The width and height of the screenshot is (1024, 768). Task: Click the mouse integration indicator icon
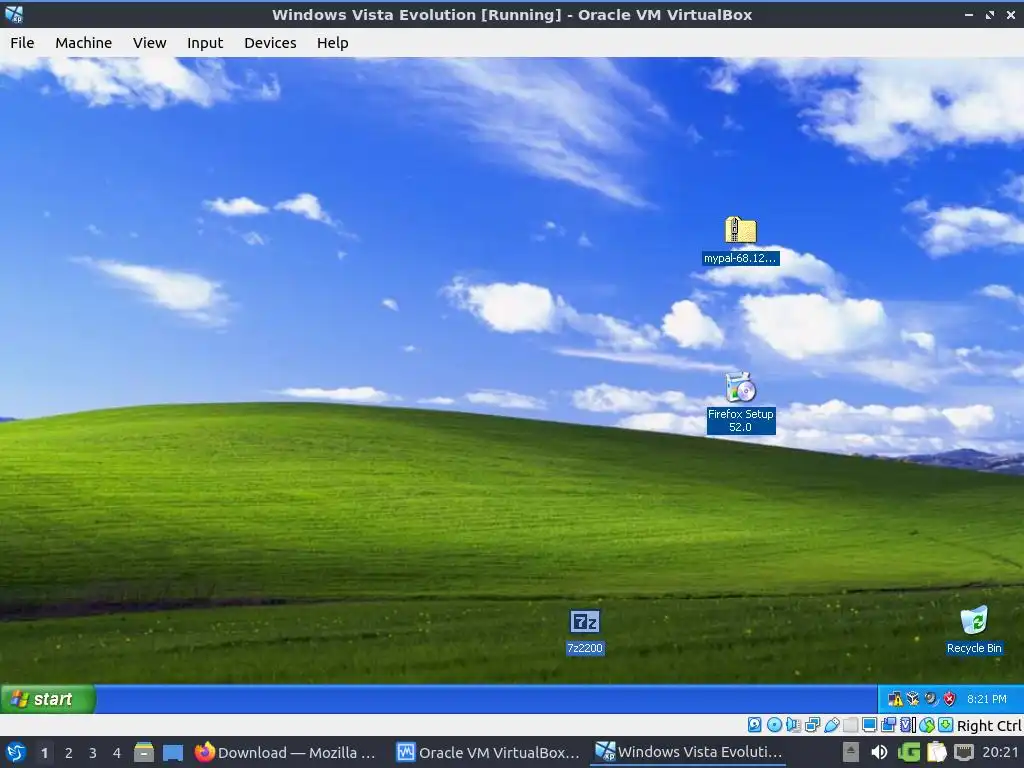coord(927,725)
